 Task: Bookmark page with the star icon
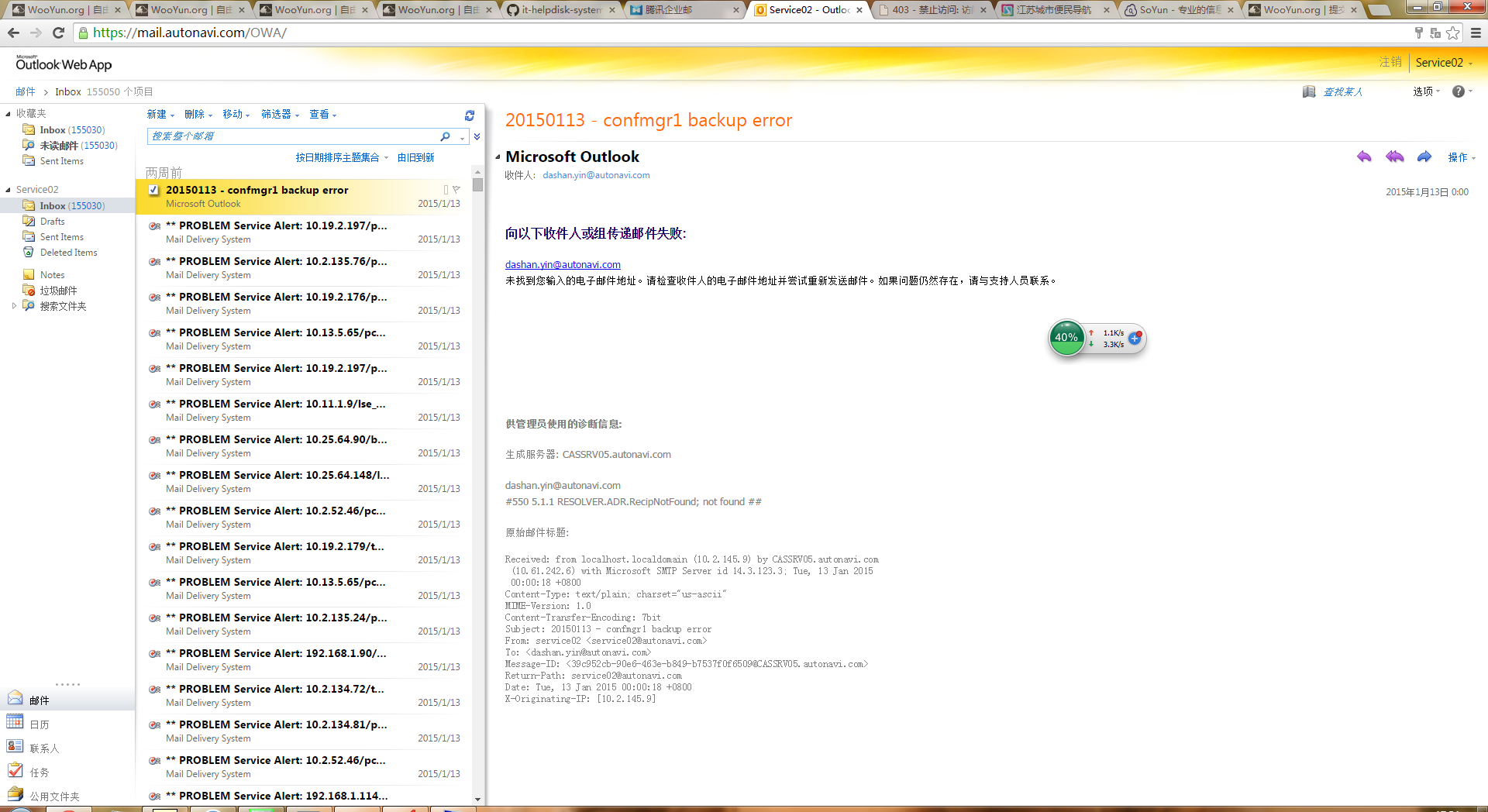[1452, 33]
